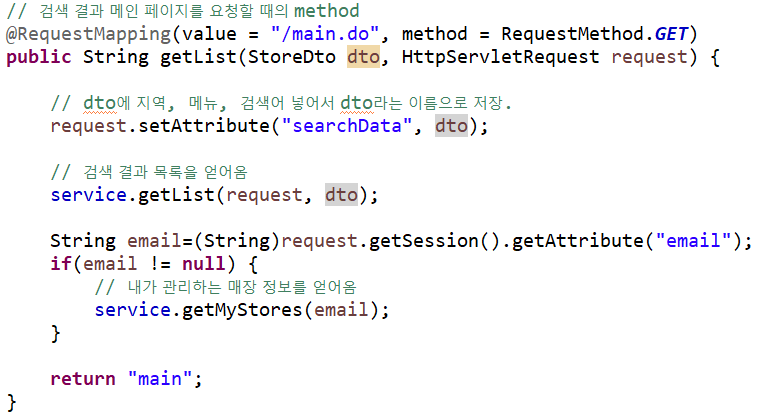Click getAttribute method call
The height and width of the screenshot is (417, 758).
pos(578,241)
